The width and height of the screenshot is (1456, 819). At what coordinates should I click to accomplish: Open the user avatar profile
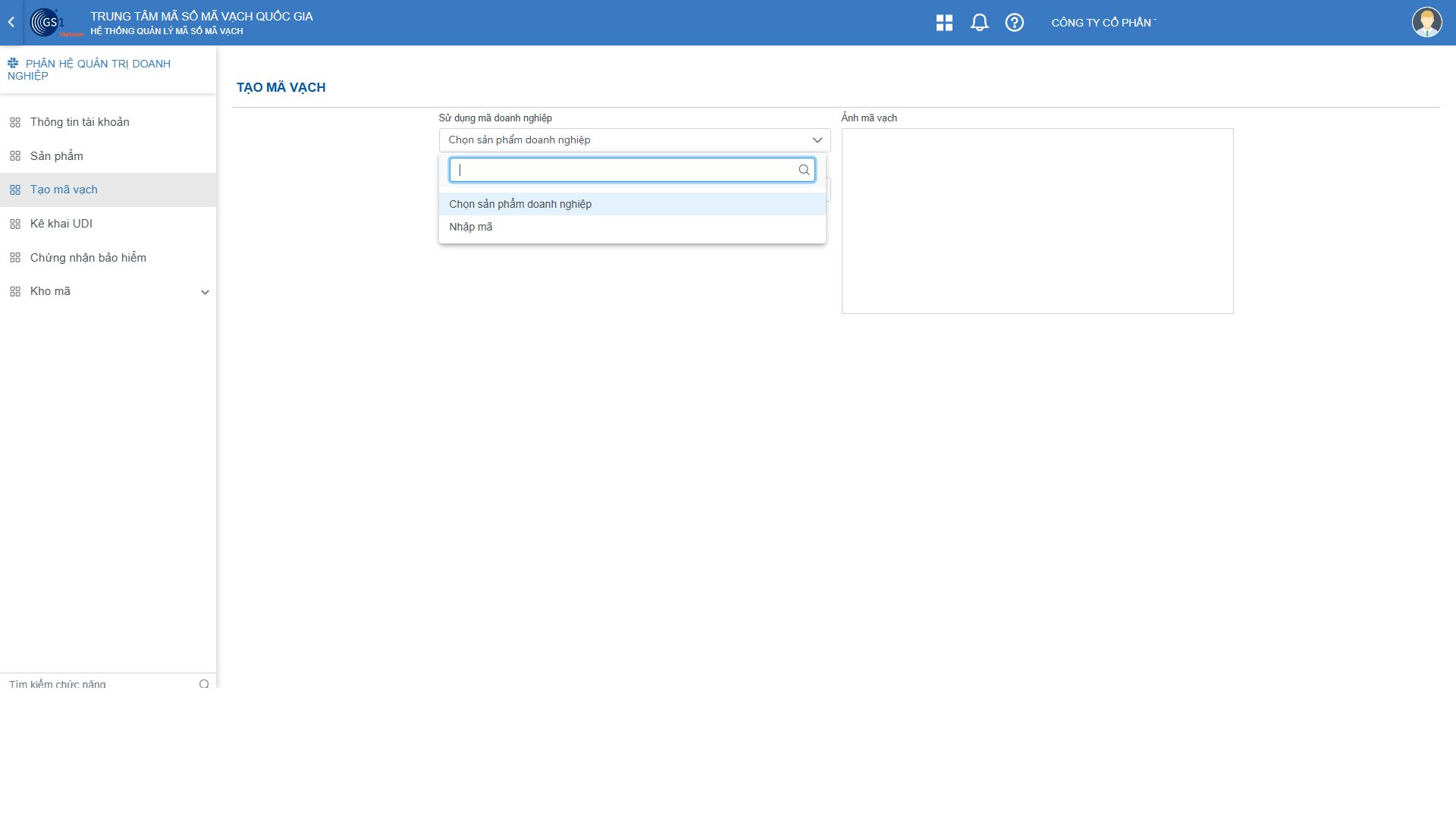click(1426, 23)
